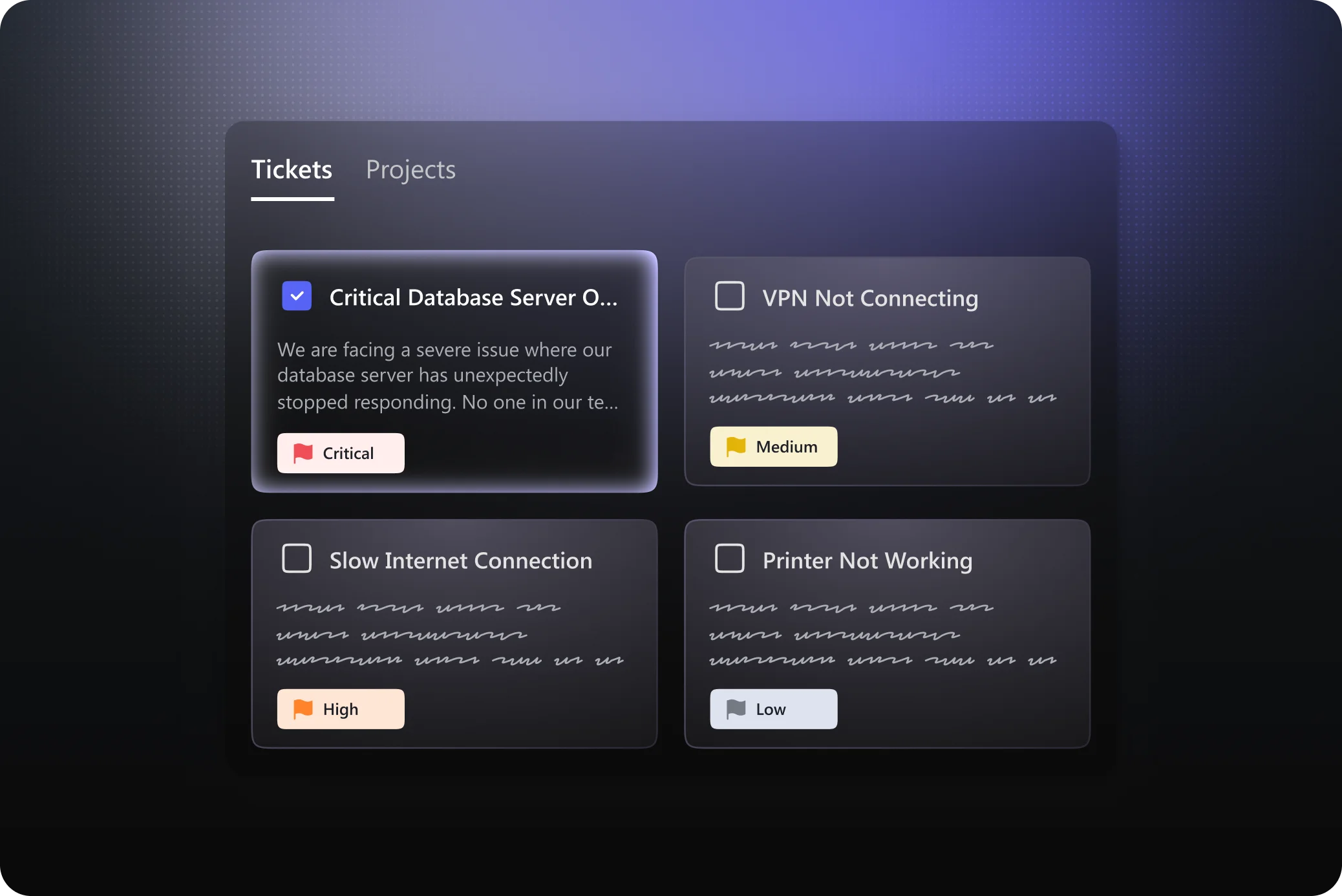This screenshot has height=896, width=1342.
Task: Click the red flag icon on Critical badge
Action: (x=303, y=453)
